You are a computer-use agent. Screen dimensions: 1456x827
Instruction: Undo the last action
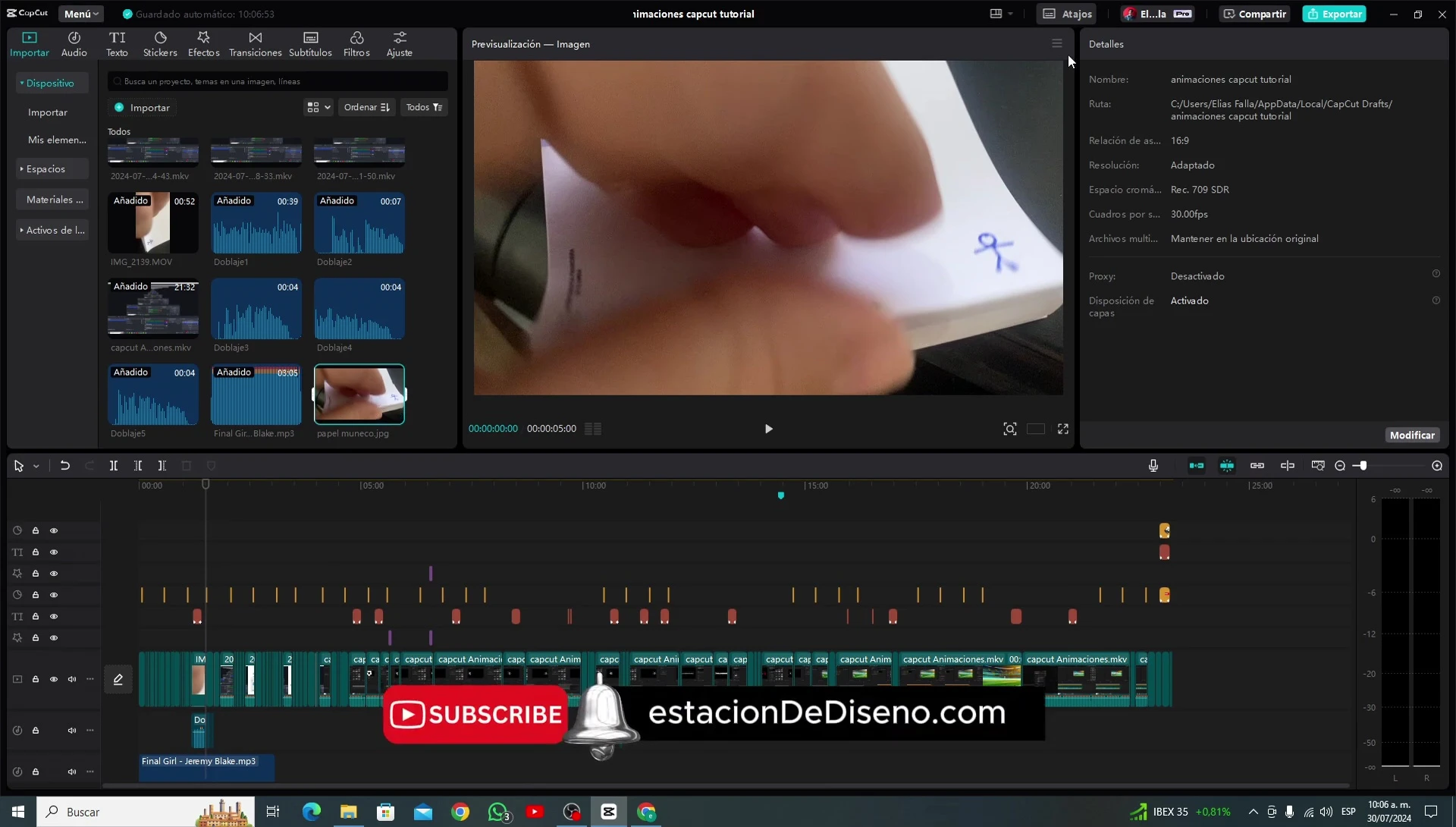[x=65, y=466]
